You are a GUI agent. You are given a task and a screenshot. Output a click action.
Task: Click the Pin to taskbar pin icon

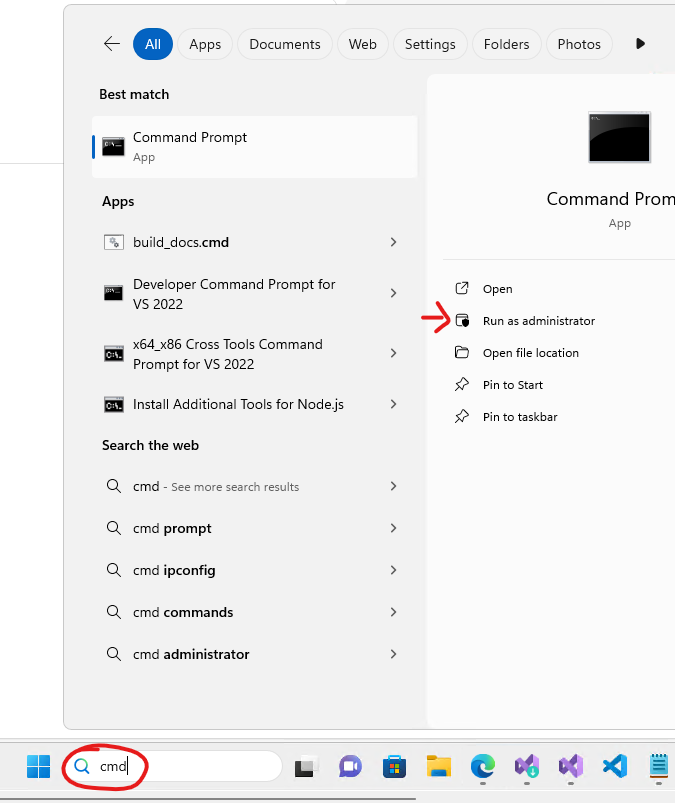(x=462, y=416)
